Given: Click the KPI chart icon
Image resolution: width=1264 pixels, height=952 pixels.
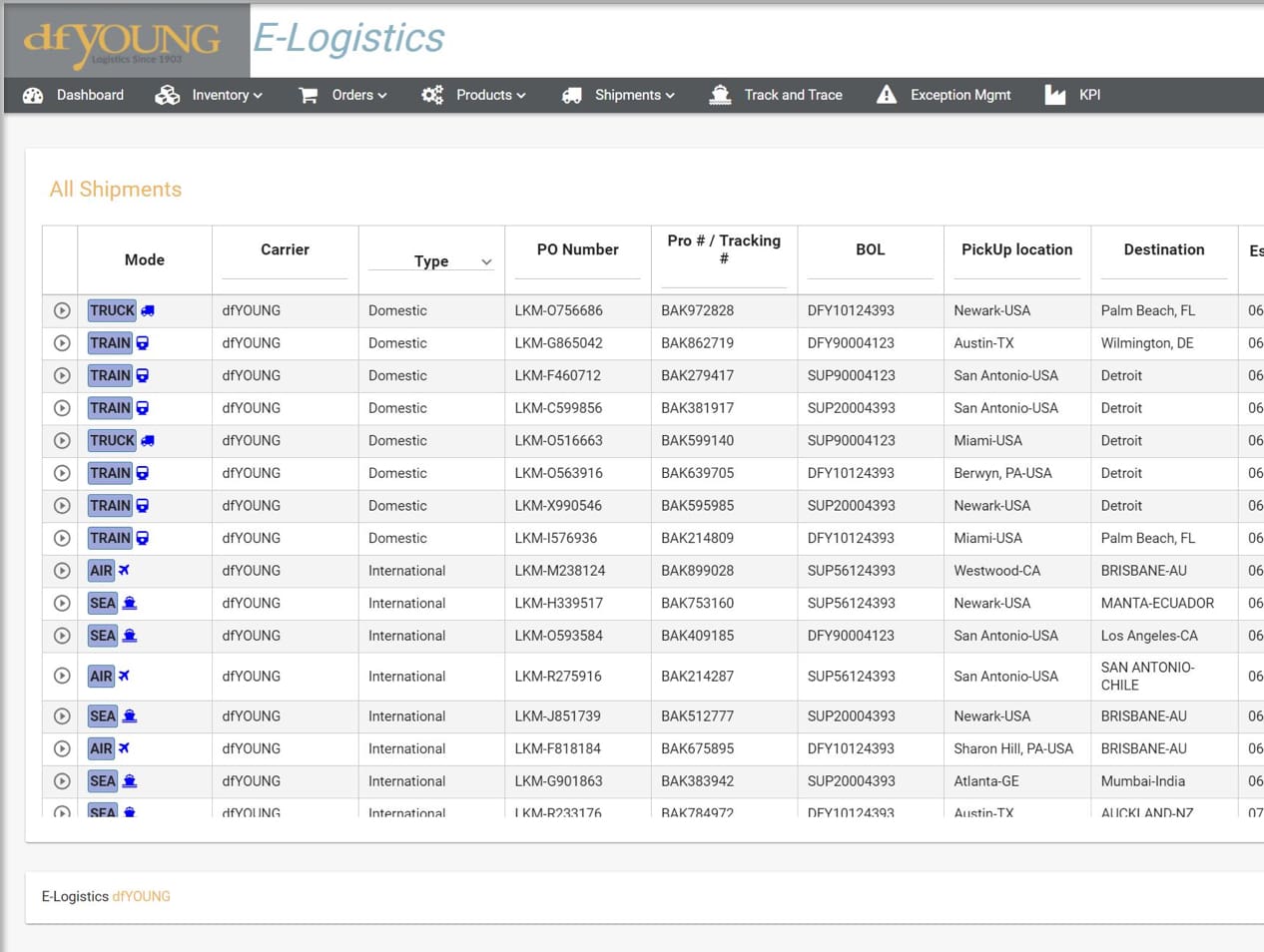Looking at the screenshot, I should [x=1055, y=95].
